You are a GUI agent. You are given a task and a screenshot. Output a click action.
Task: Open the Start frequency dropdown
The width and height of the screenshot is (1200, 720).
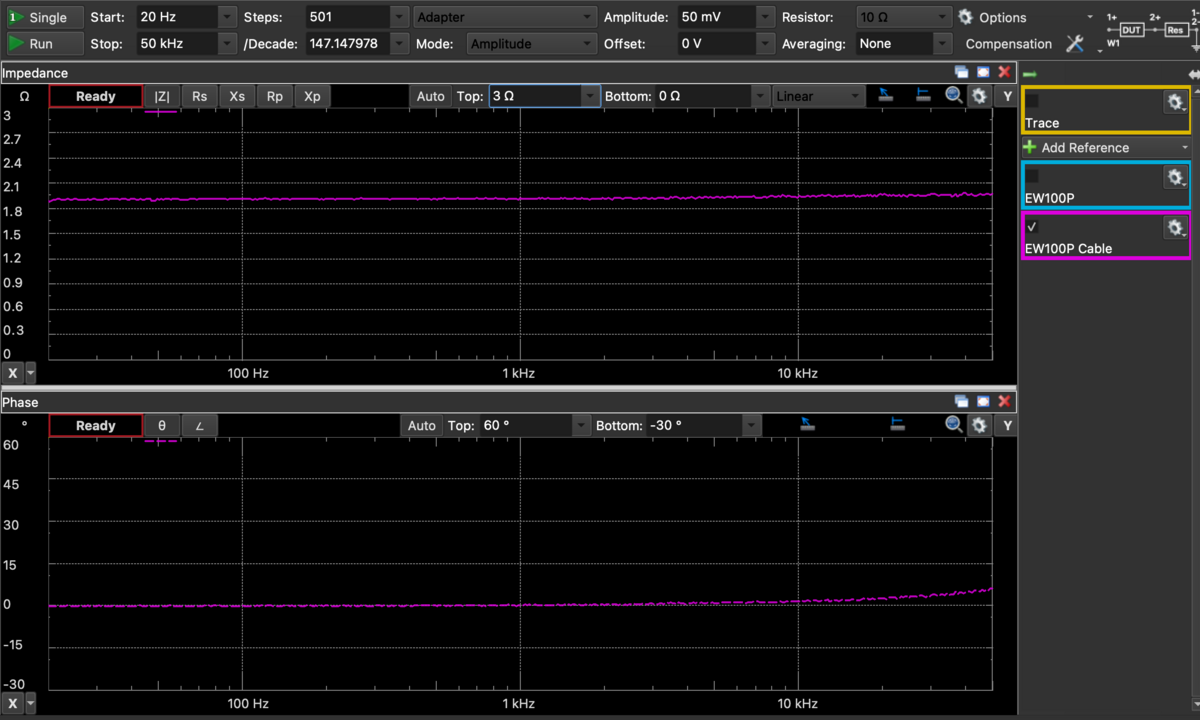228,17
